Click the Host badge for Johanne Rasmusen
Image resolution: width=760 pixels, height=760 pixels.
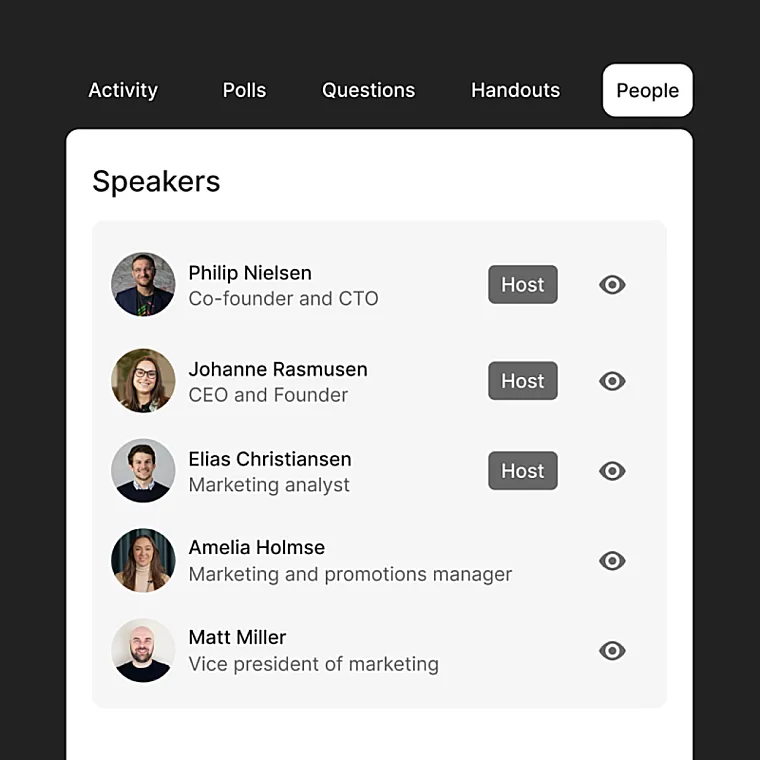[x=522, y=380]
